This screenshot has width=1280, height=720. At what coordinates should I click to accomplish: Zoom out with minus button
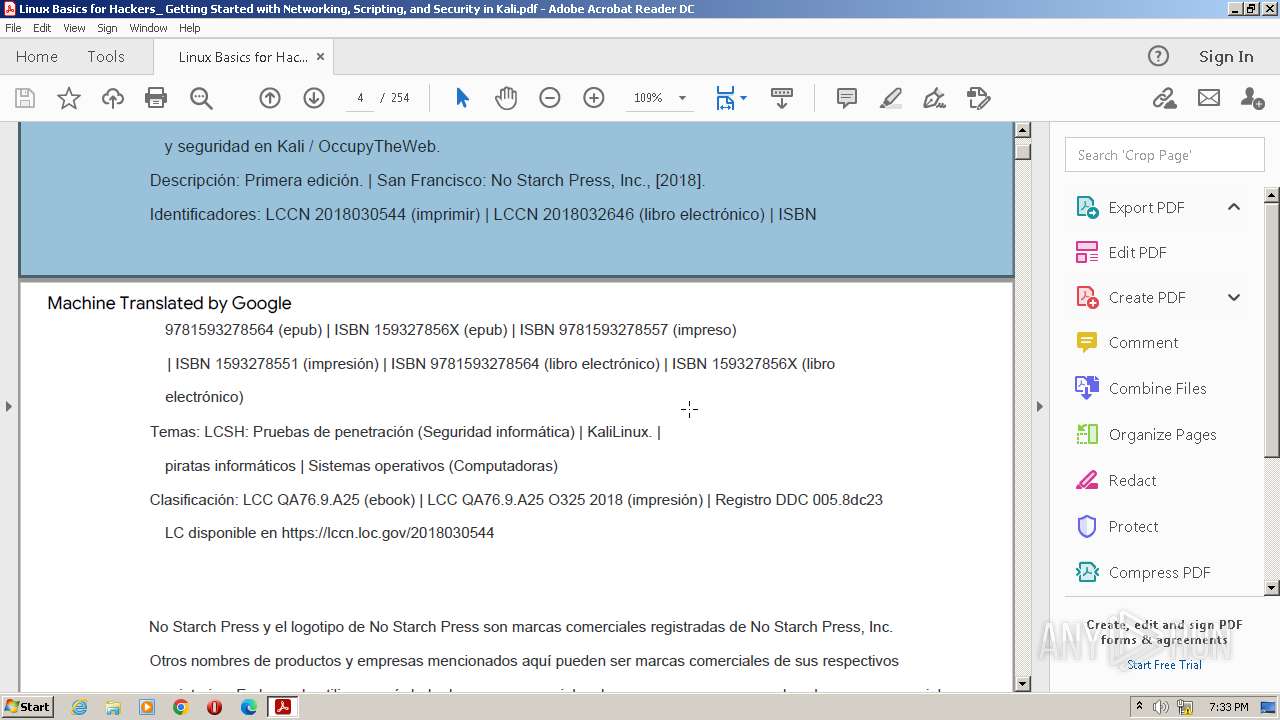tap(550, 98)
